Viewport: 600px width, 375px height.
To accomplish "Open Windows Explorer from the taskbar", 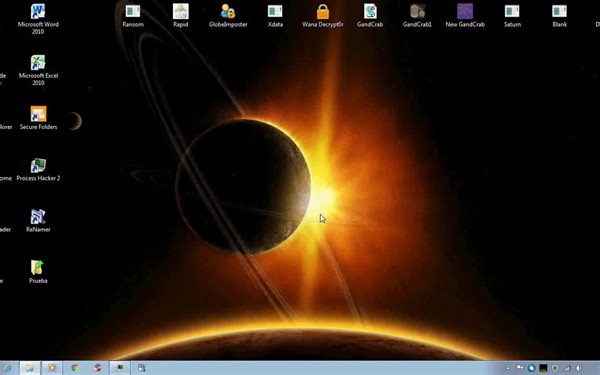I will (x=29, y=368).
